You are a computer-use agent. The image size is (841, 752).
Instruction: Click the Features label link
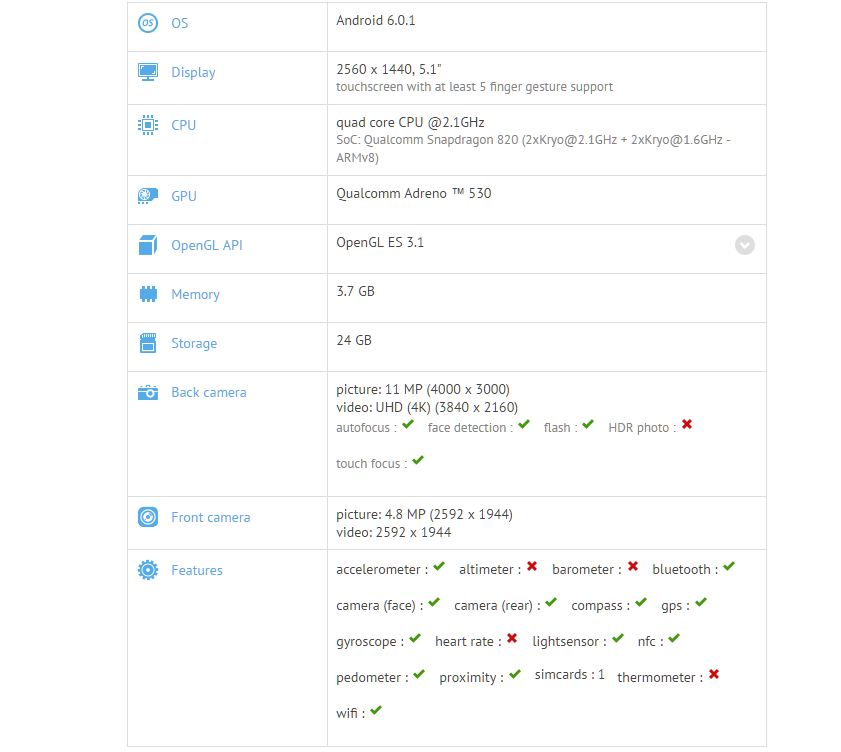197,570
